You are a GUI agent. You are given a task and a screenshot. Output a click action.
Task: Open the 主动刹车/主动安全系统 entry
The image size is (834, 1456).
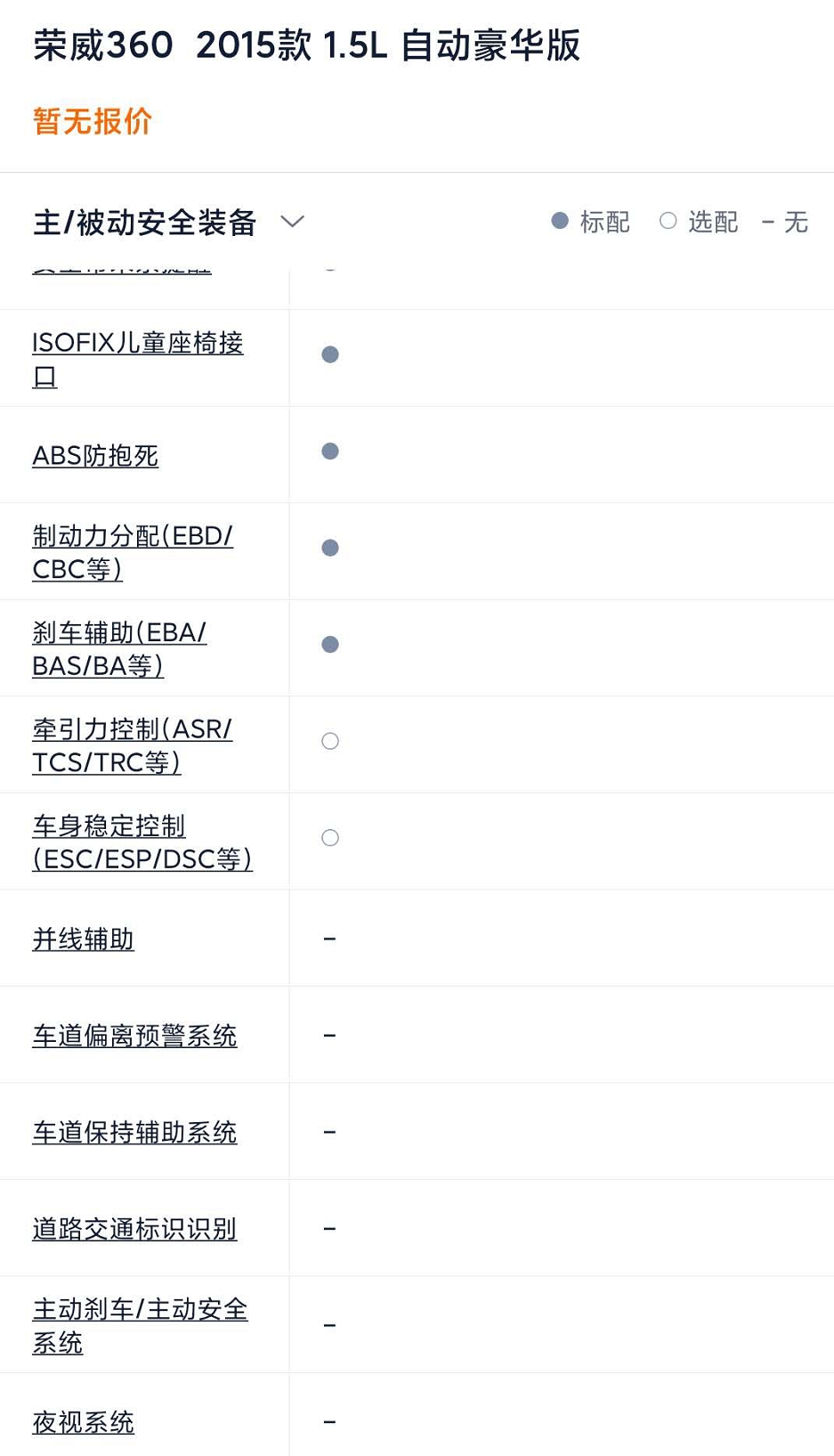click(x=140, y=1324)
